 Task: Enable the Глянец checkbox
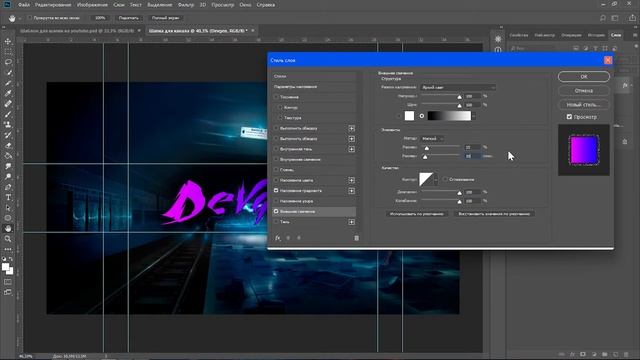click(276, 170)
